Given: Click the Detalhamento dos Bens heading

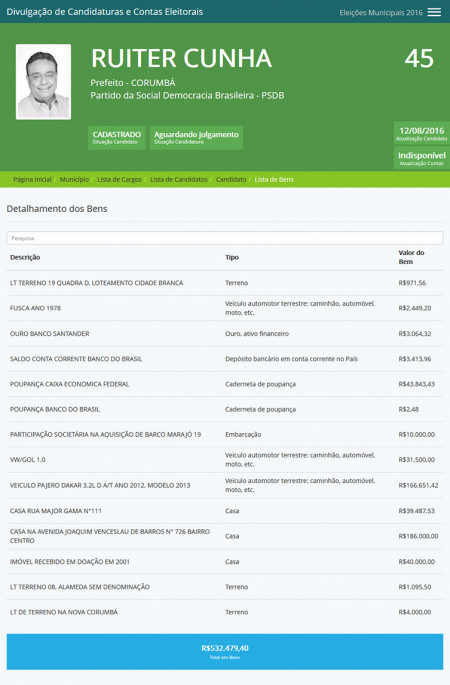Looking at the screenshot, I should (57, 209).
